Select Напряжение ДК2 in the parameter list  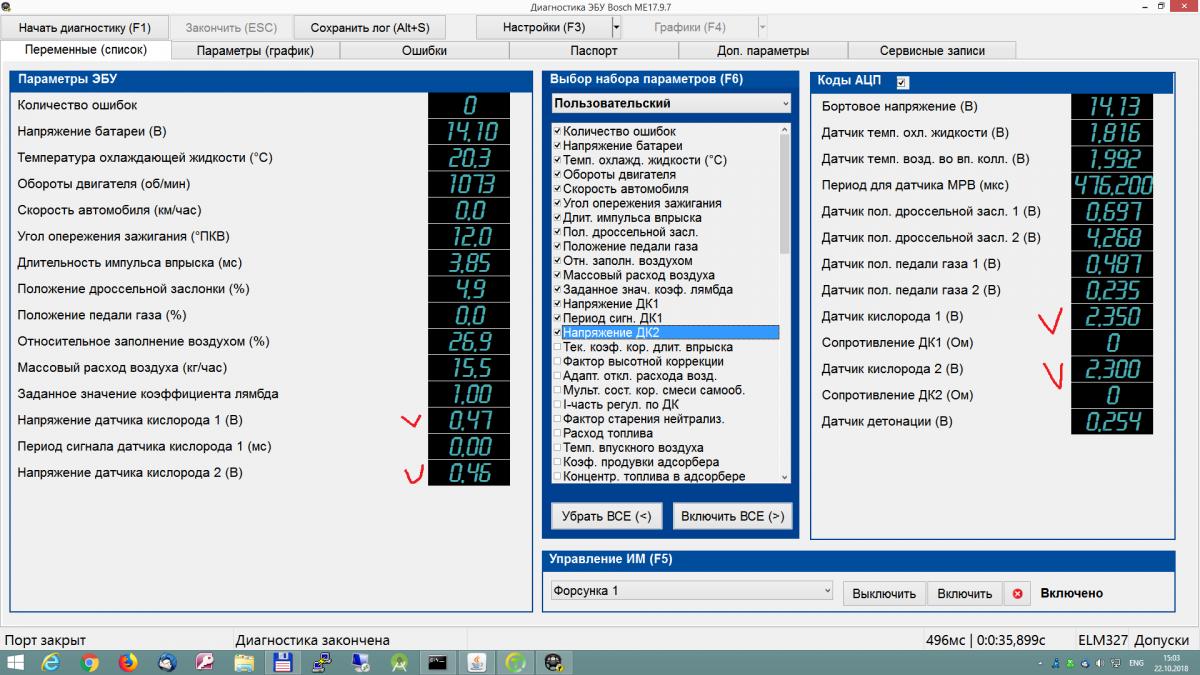tap(611, 333)
